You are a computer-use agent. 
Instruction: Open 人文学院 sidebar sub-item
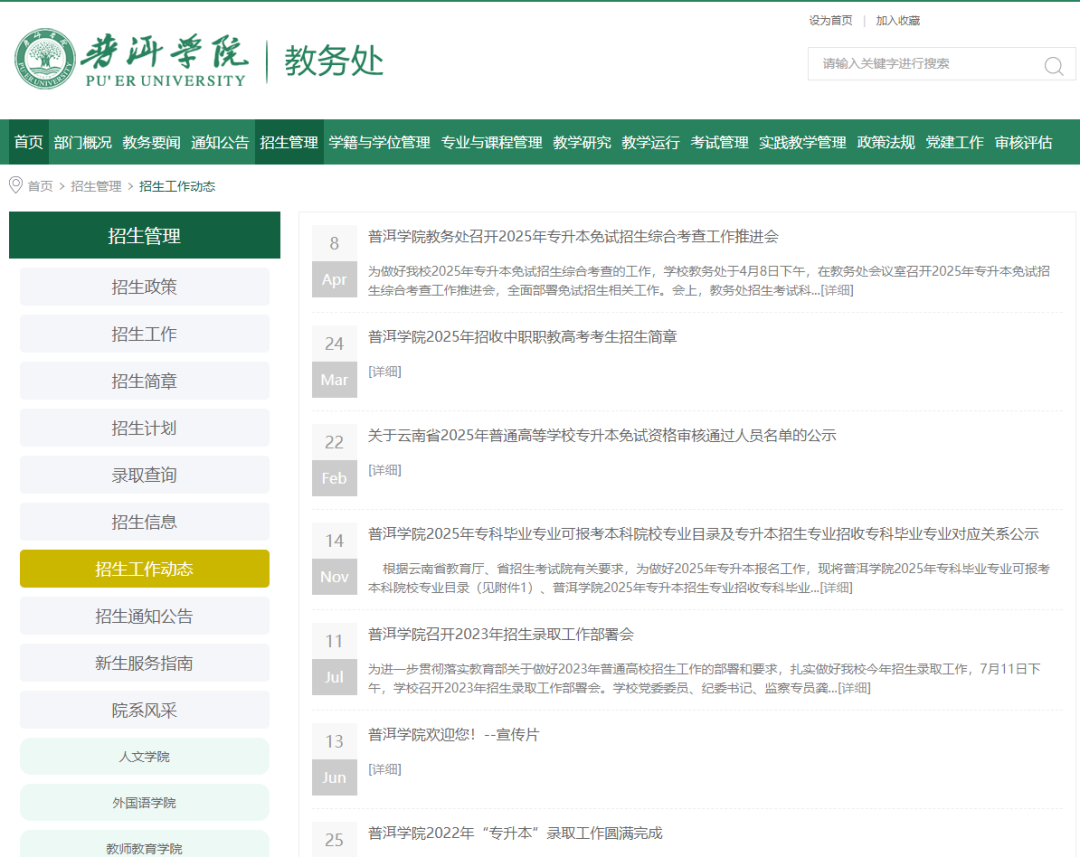(145, 756)
